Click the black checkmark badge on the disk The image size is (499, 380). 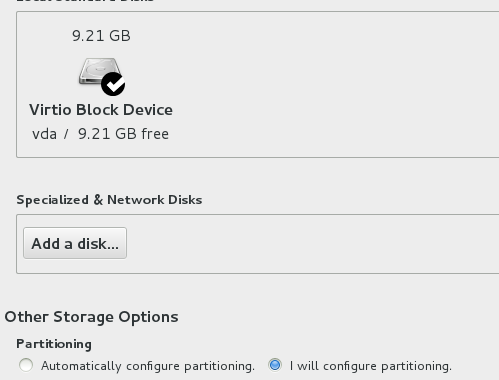(x=113, y=84)
